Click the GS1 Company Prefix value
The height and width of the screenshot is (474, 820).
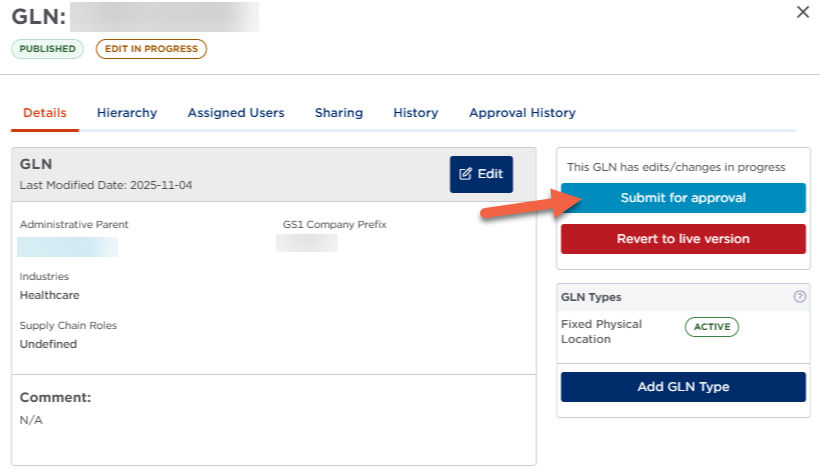tap(307, 243)
